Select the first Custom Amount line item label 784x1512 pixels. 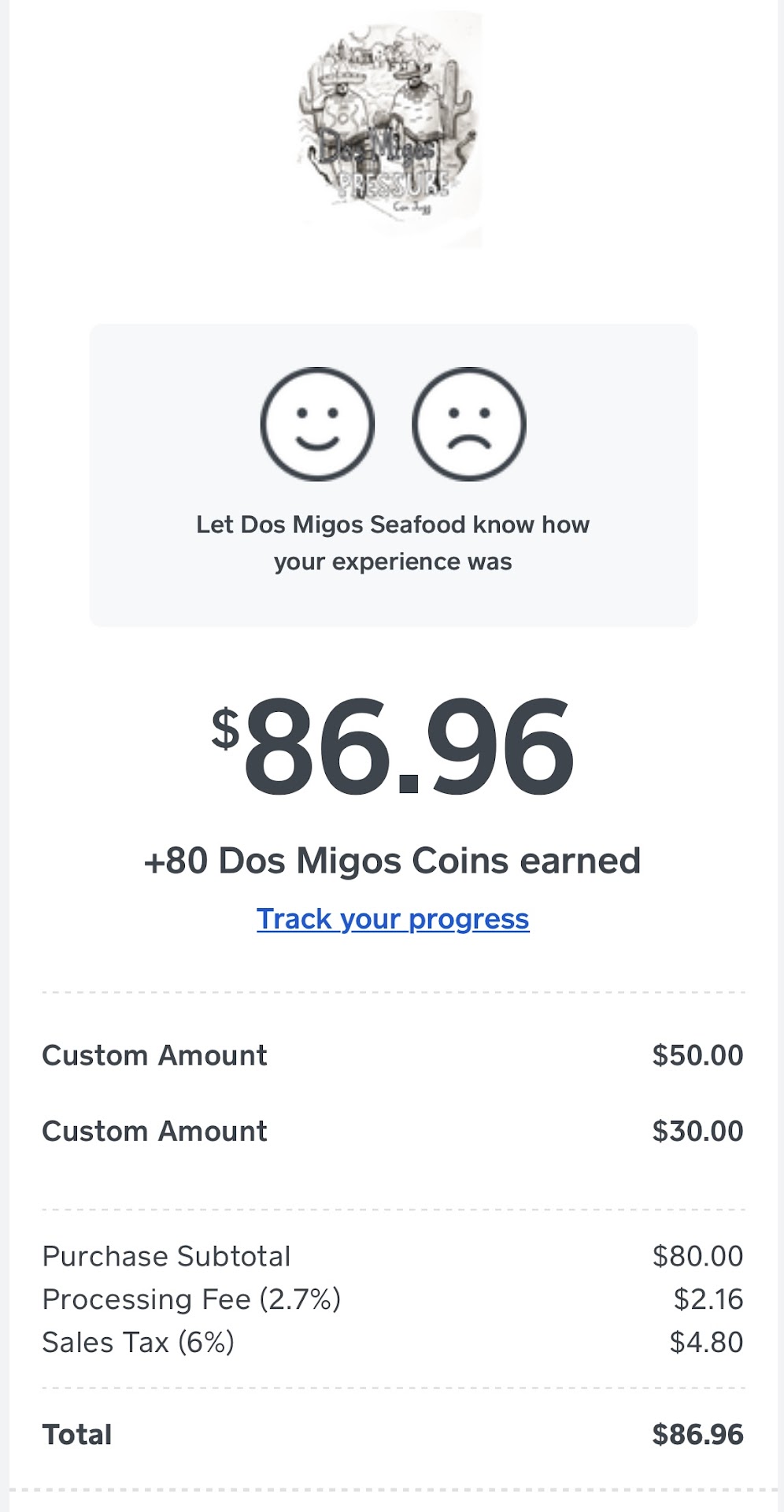(154, 1055)
